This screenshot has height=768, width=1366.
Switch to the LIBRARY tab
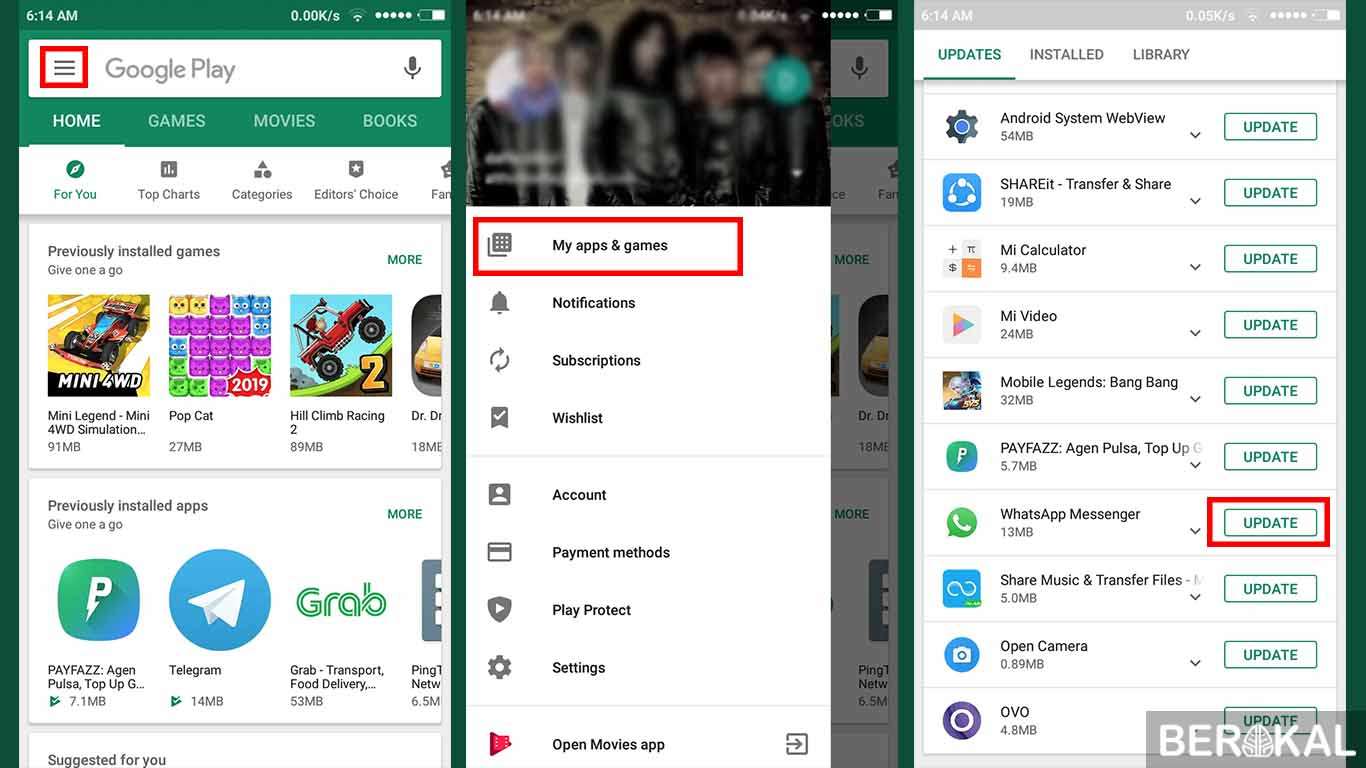click(x=1161, y=55)
